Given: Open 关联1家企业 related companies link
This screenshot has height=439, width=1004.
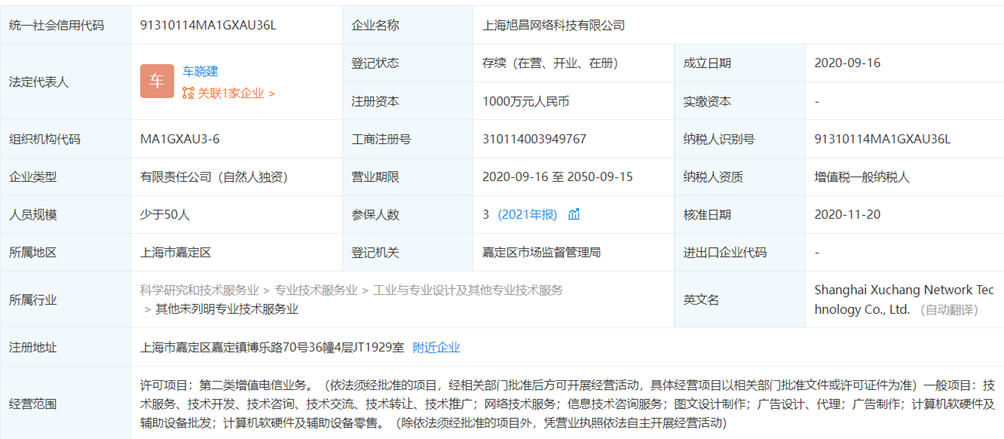Looking at the screenshot, I should (x=236, y=93).
